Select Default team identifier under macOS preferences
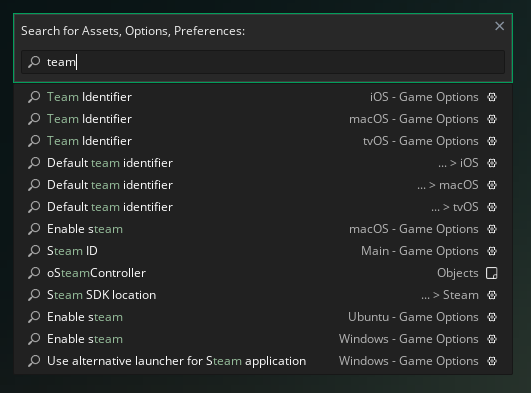 click(x=263, y=185)
